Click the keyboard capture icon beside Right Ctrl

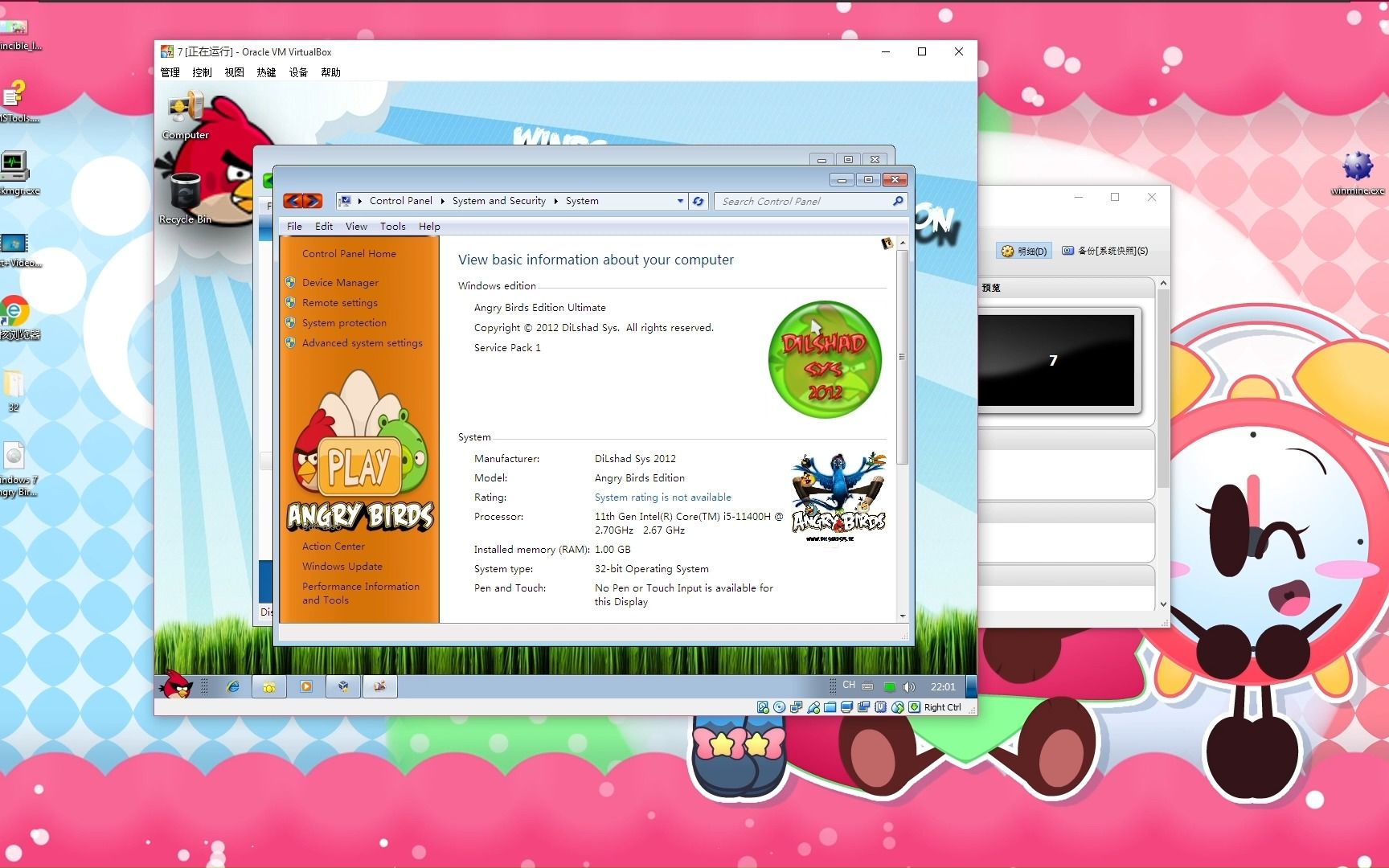914,707
